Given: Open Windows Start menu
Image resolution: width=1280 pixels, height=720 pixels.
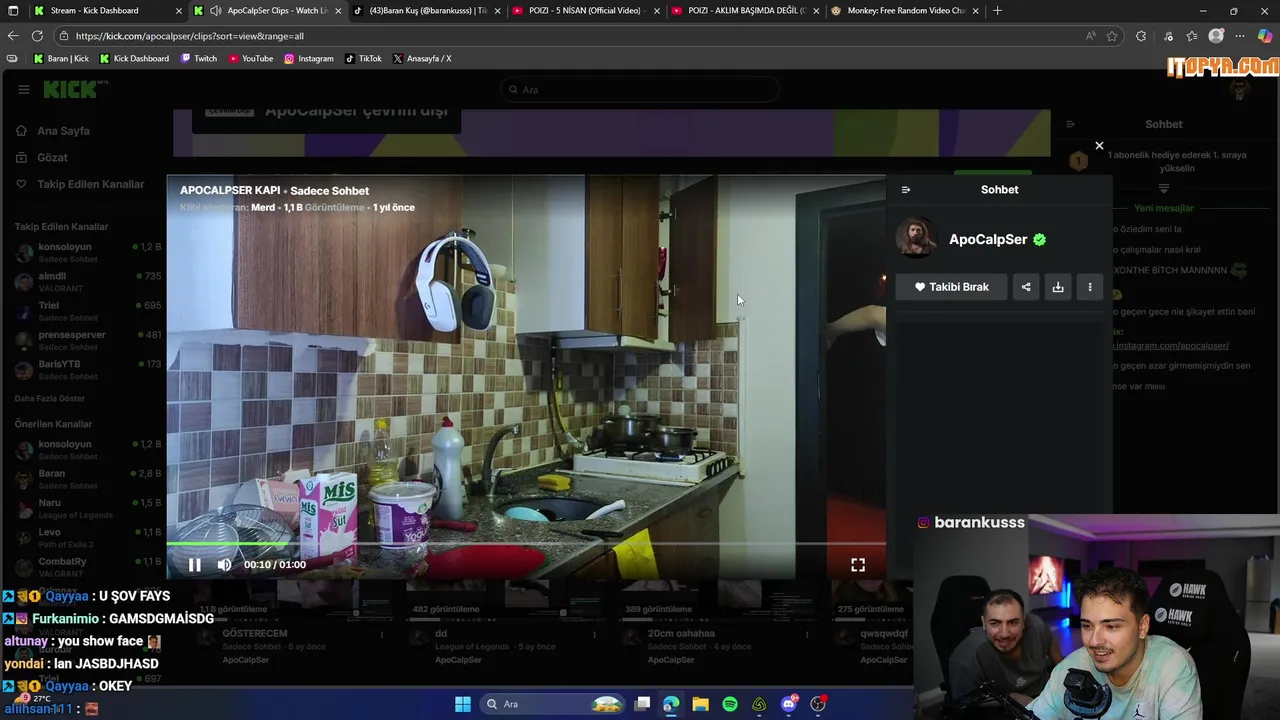Looking at the screenshot, I should tap(463, 704).
